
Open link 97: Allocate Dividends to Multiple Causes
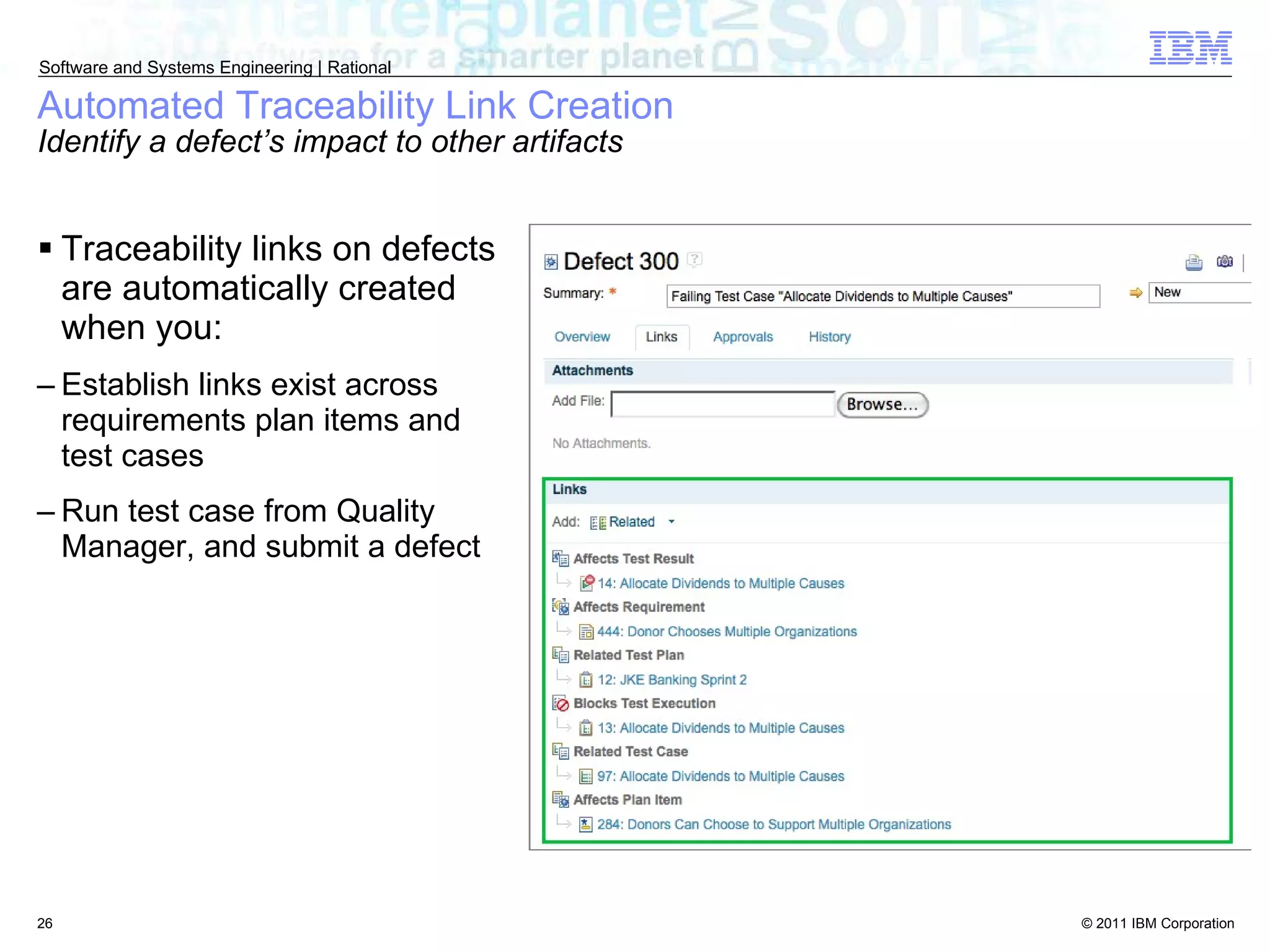721,776
